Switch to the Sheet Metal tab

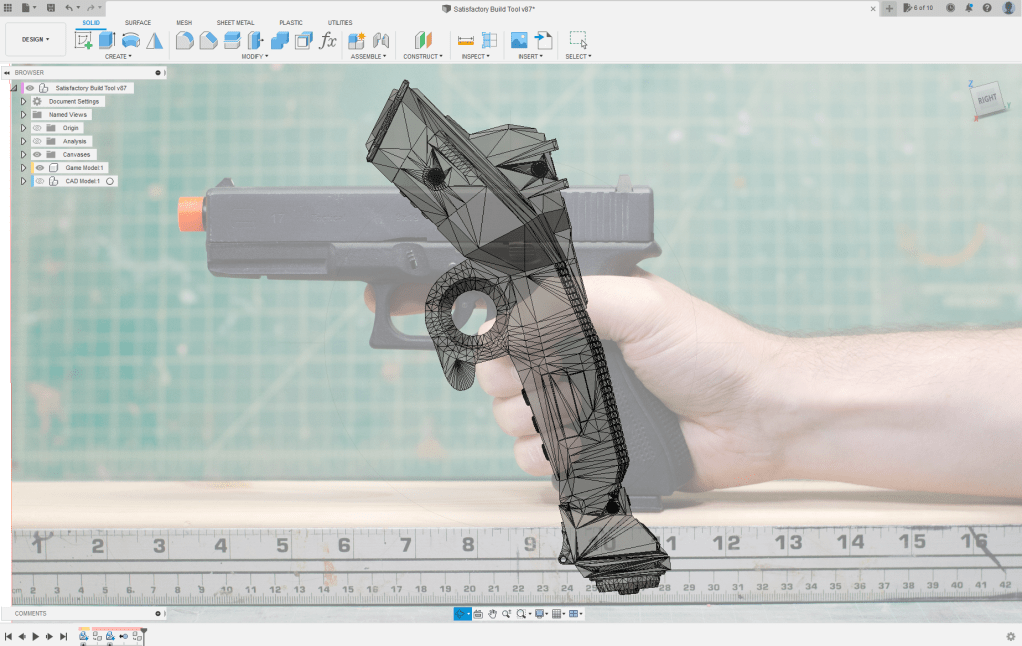pos(235,22)
